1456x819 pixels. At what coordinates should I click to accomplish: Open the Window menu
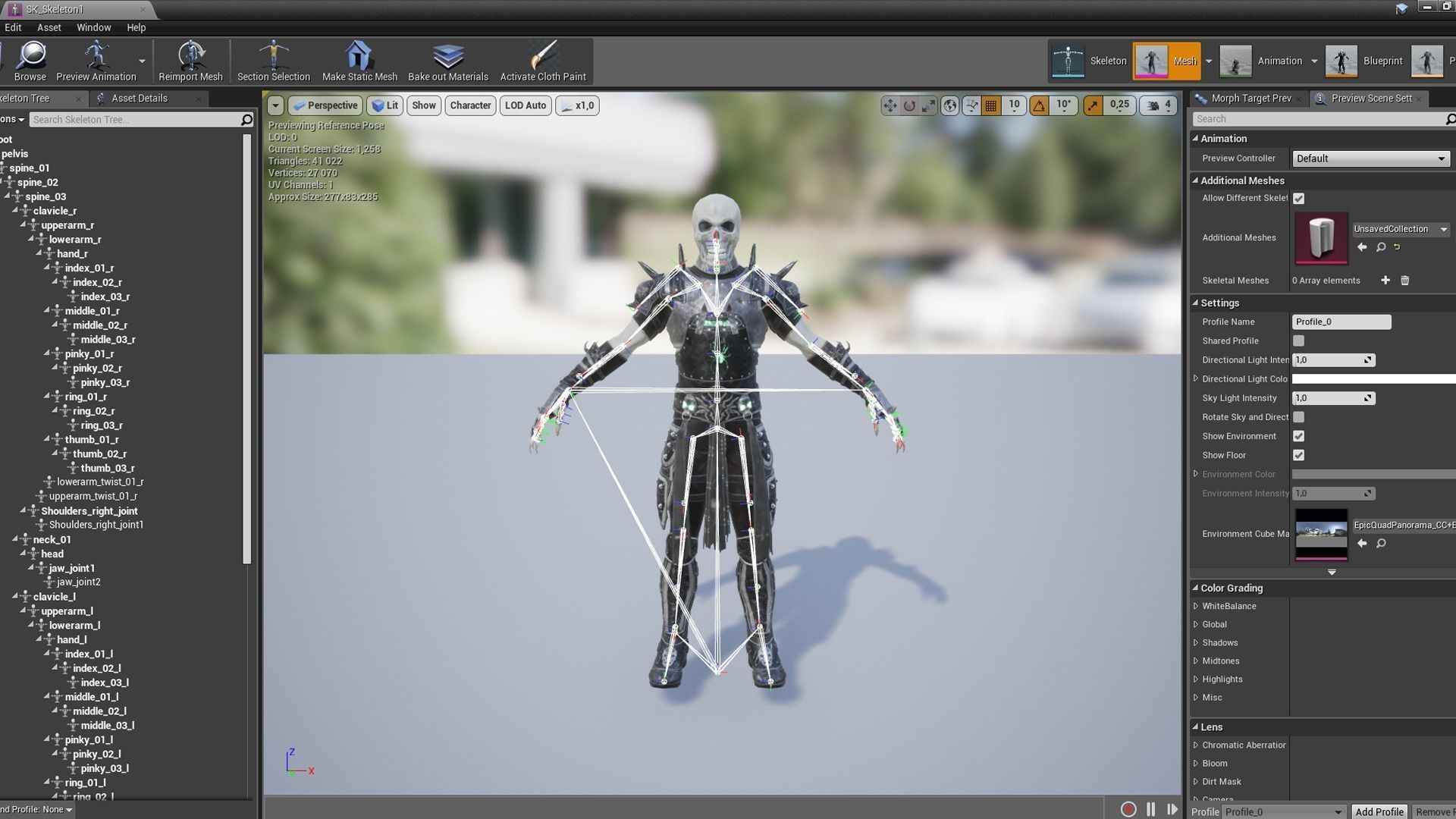click(x=93, y=27)
